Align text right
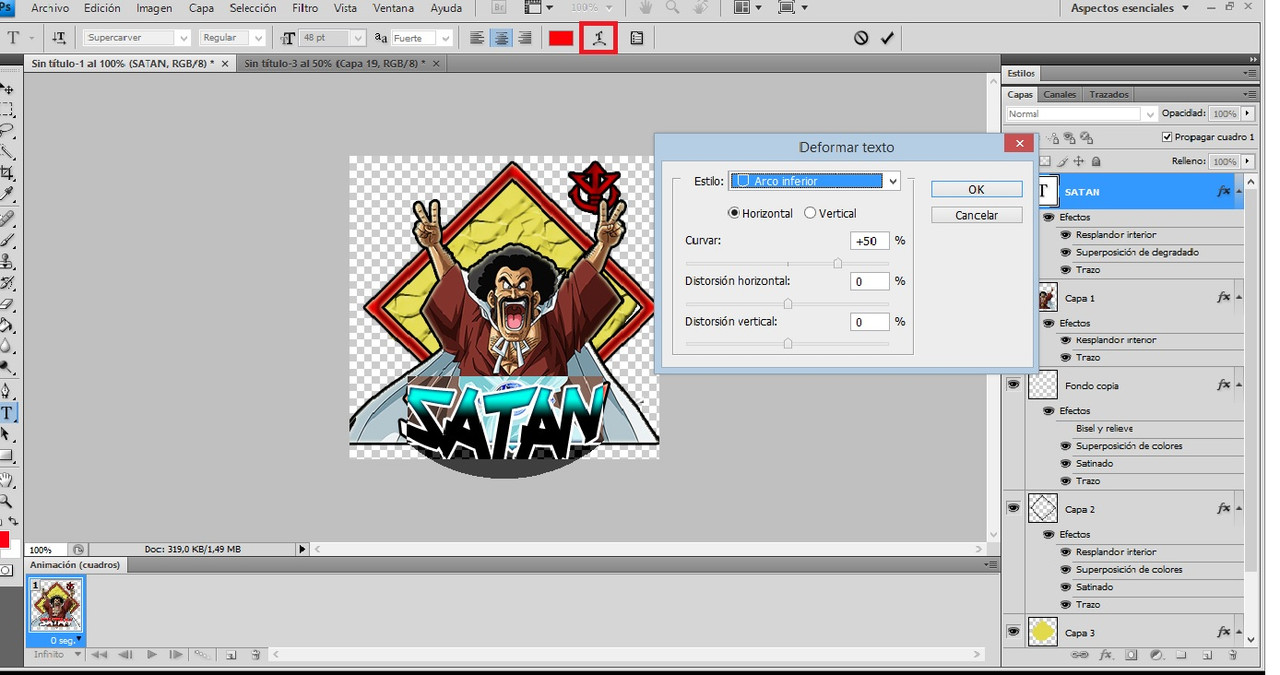 (x=524, y=38)
